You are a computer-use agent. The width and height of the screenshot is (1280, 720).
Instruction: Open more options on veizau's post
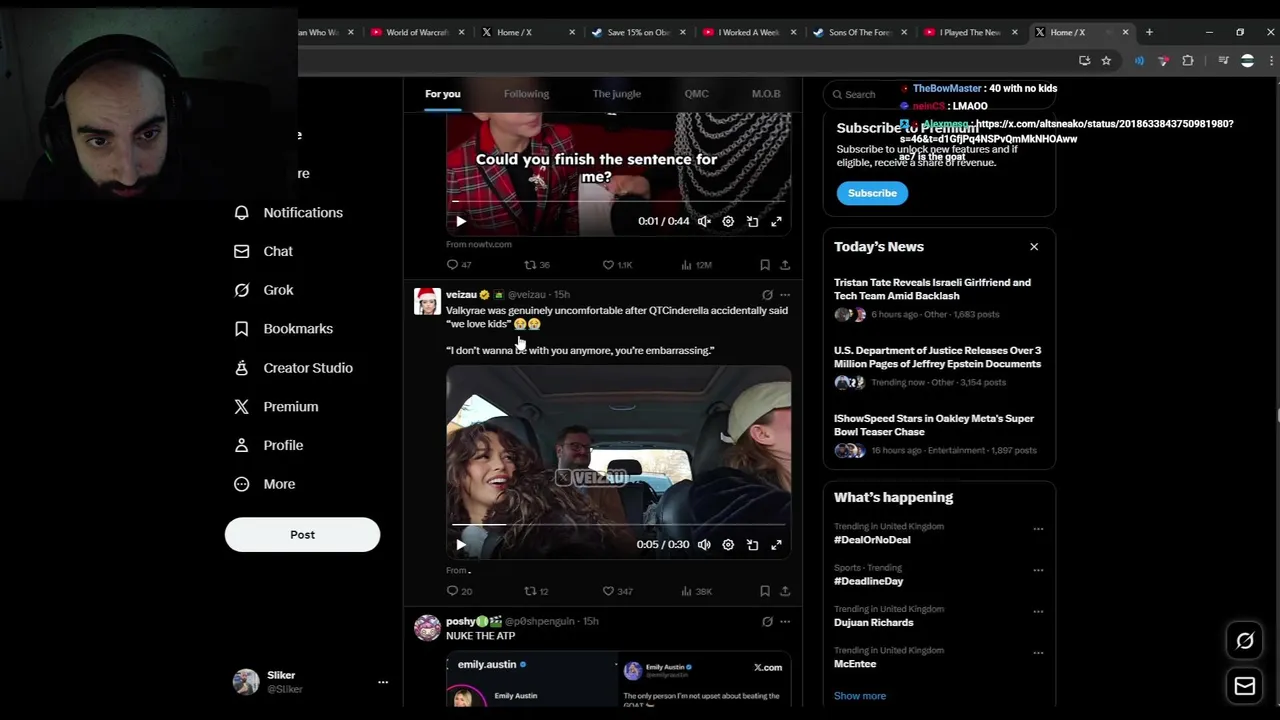coord(785,295)
